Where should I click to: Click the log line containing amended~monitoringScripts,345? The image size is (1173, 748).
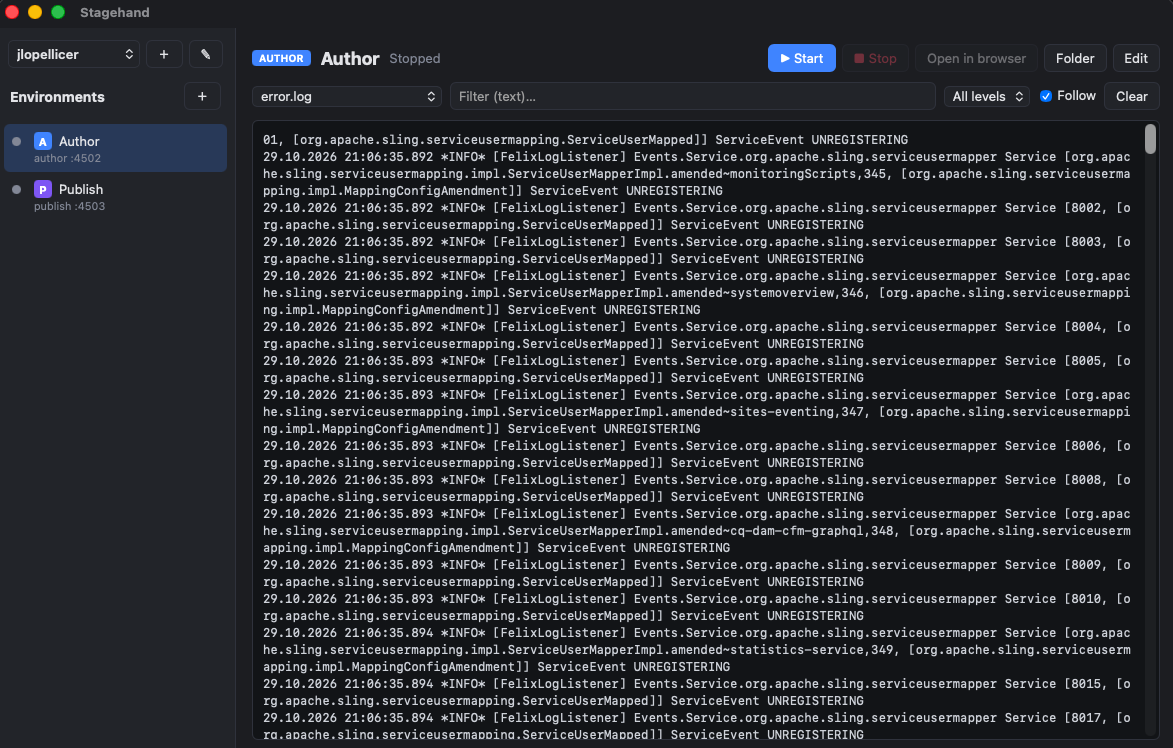(696, 174)
